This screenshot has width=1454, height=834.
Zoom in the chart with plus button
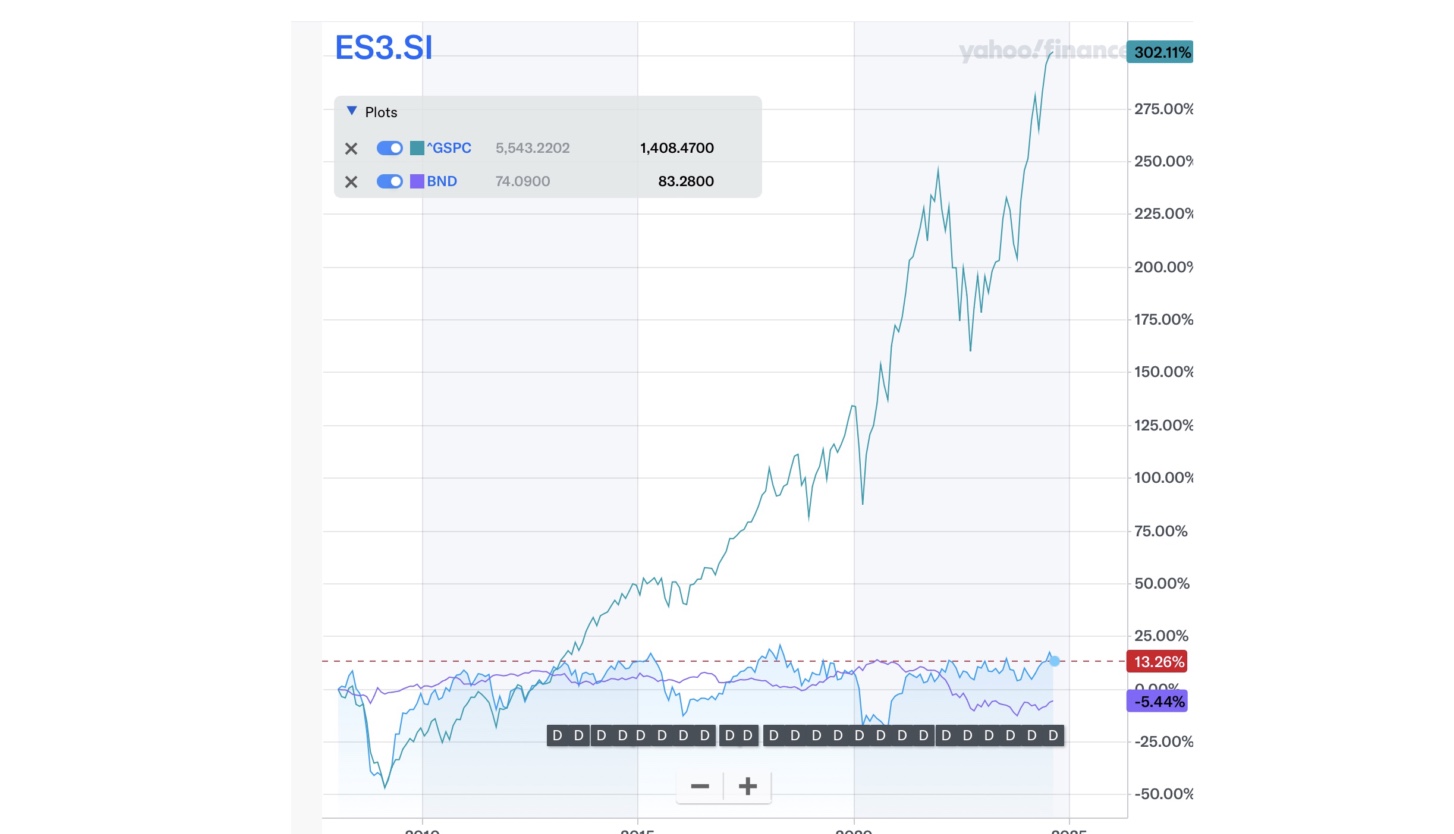point(747,786)
